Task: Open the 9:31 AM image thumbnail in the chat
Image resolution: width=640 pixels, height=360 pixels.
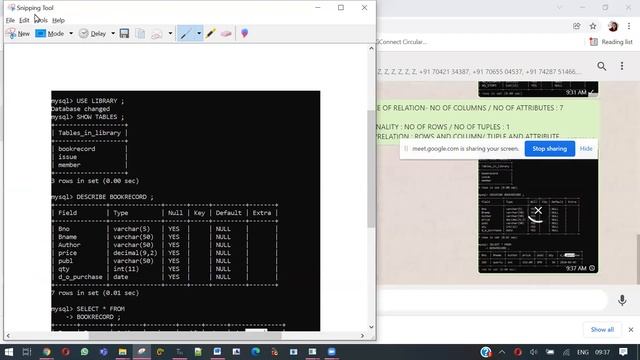Action: (538, 89)
